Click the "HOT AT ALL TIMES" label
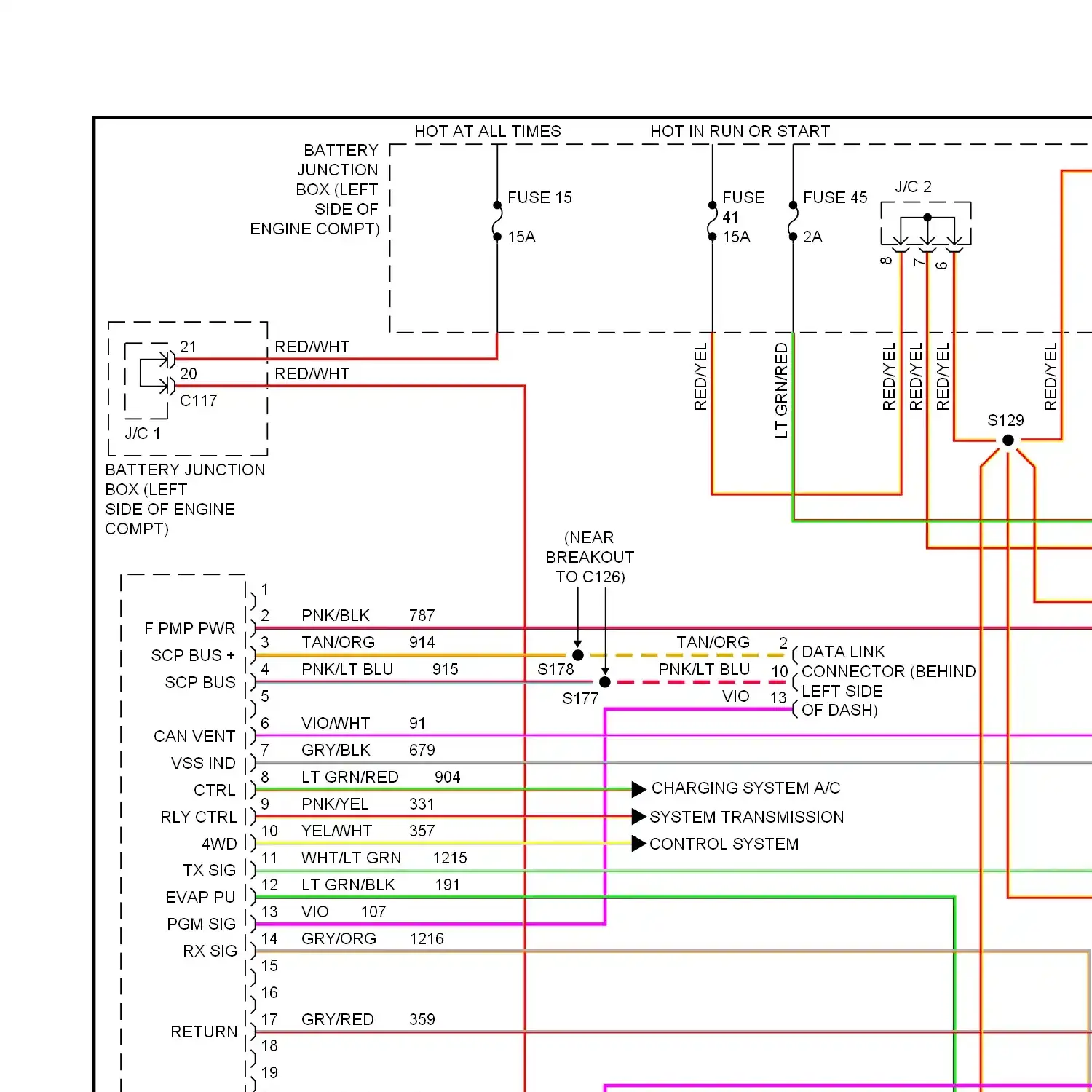The height and width of the screenshot is (1092, 1092). click(x=488, y=131)
